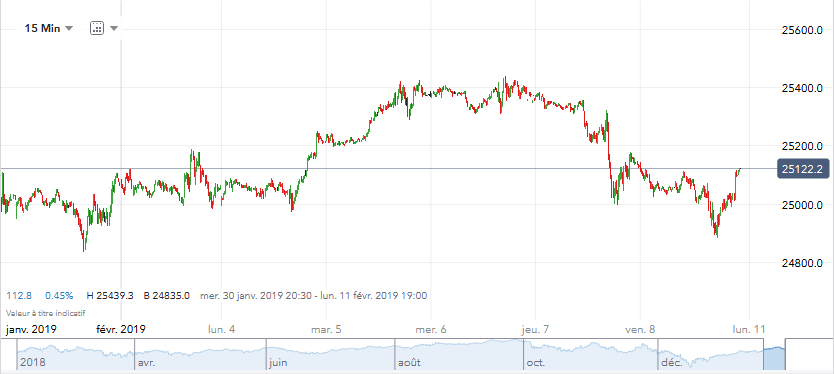Click the mar. 5 time axis label
Viewport: 834px width, 374px height.
[x=326, y=329]
